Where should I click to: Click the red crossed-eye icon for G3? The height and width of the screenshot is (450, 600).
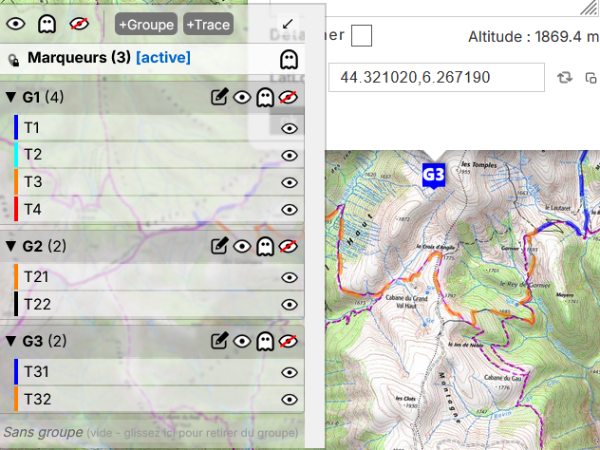[x=289, y=342]
